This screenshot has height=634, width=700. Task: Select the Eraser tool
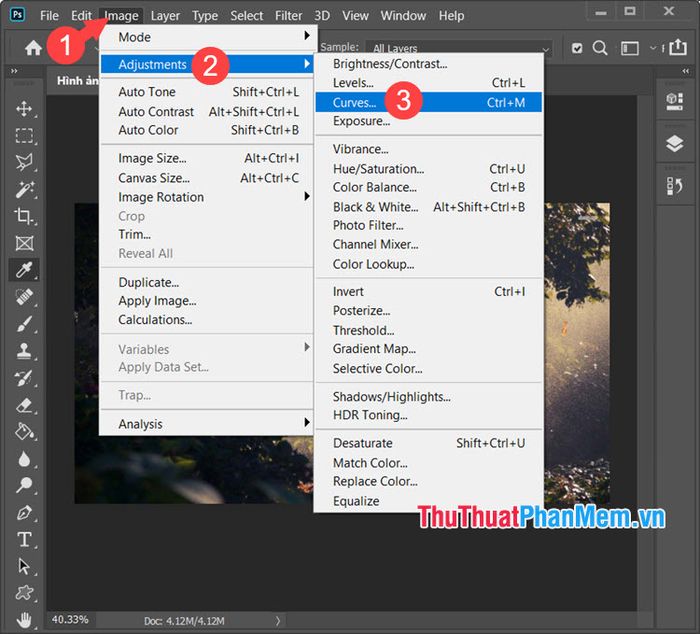pyautogui.click(x=24, y=405)
